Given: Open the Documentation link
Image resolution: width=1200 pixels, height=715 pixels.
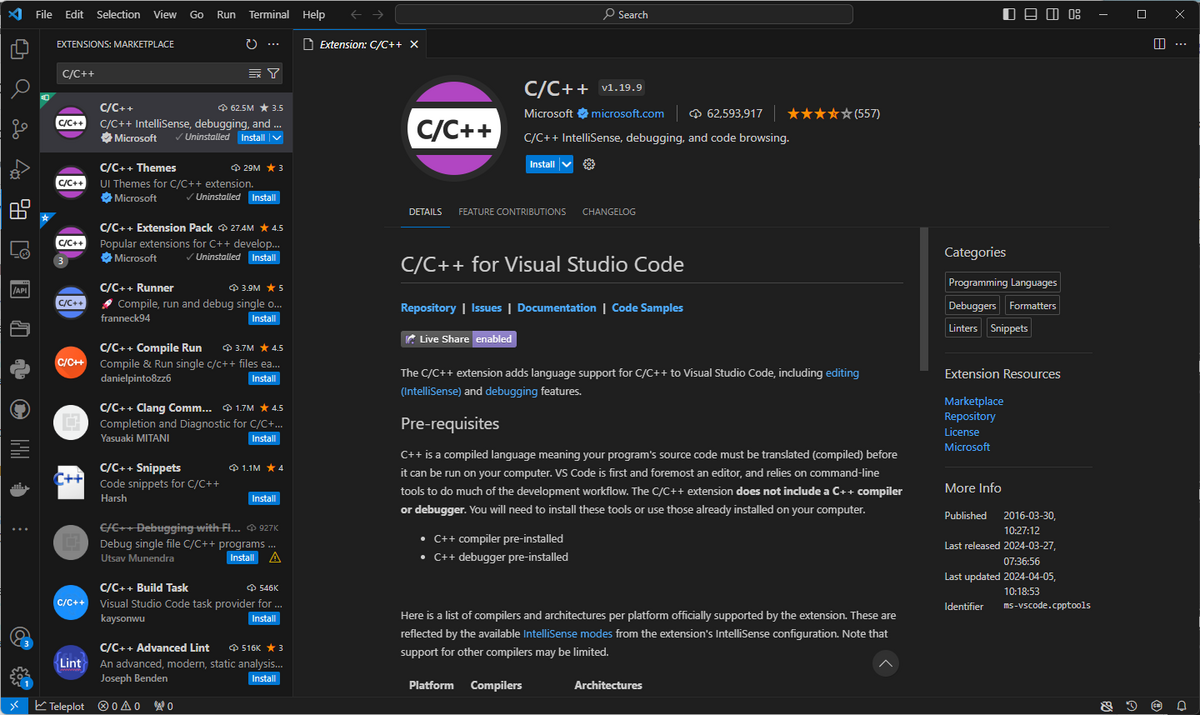Looking at the screenshot, I should (556, 308).
